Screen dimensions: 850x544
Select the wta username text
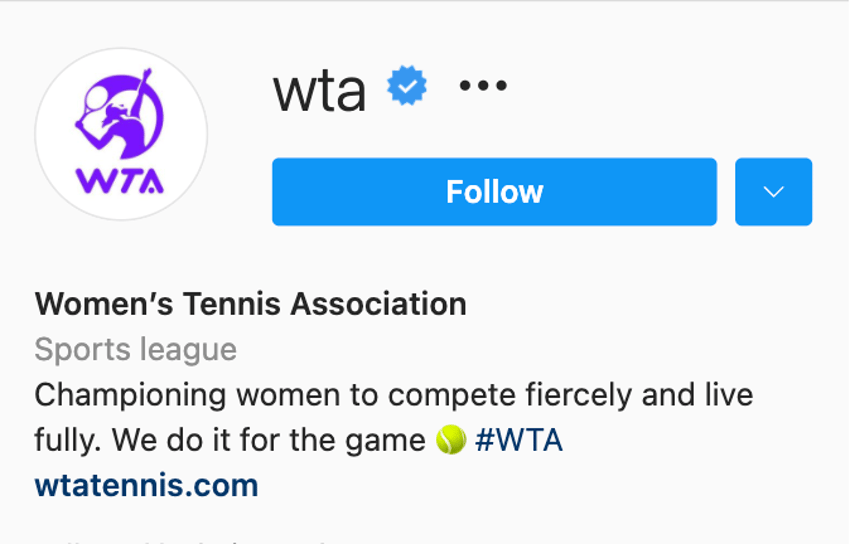tap(320, 90)
